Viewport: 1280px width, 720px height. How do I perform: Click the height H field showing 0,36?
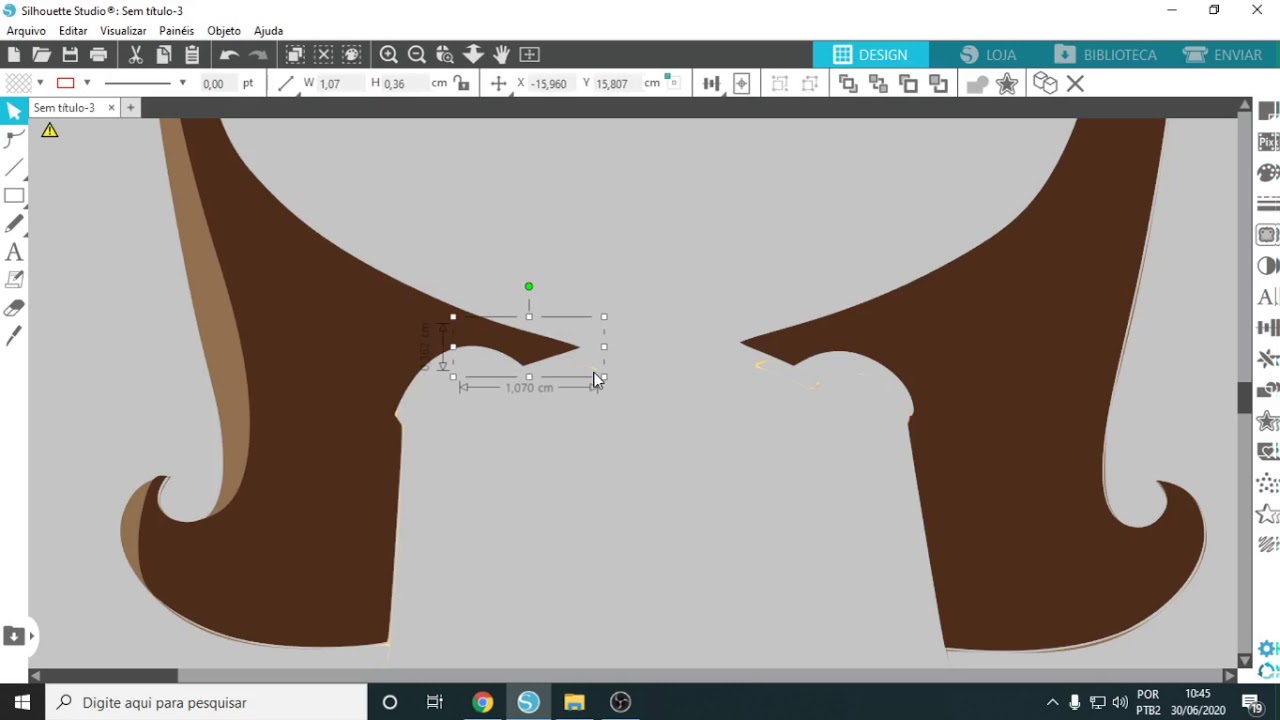pos(405,84)
